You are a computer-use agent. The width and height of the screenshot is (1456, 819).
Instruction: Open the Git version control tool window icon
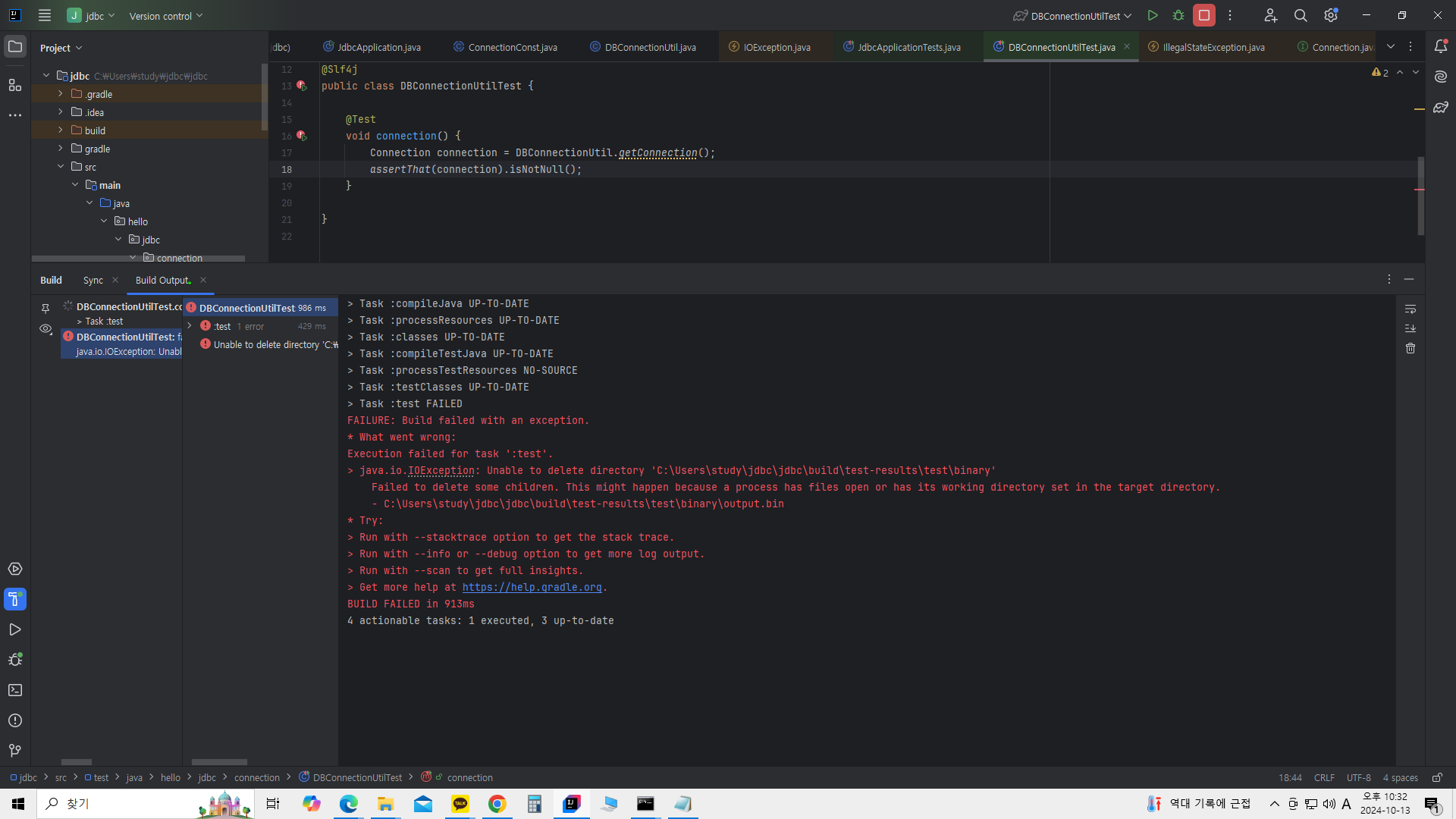click(15, 751)
